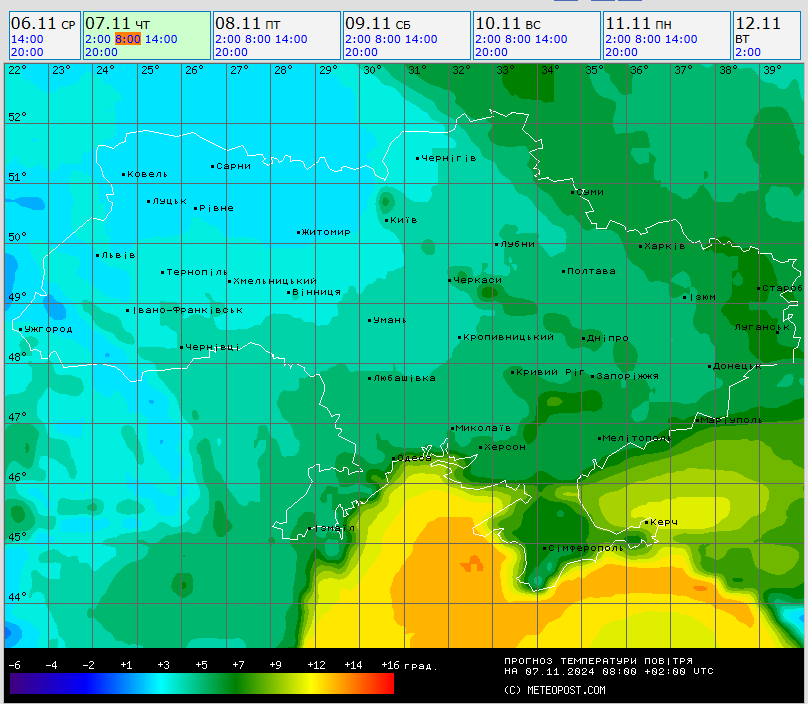Select the 10.11 Sunday date tab

tap(508, 23)
